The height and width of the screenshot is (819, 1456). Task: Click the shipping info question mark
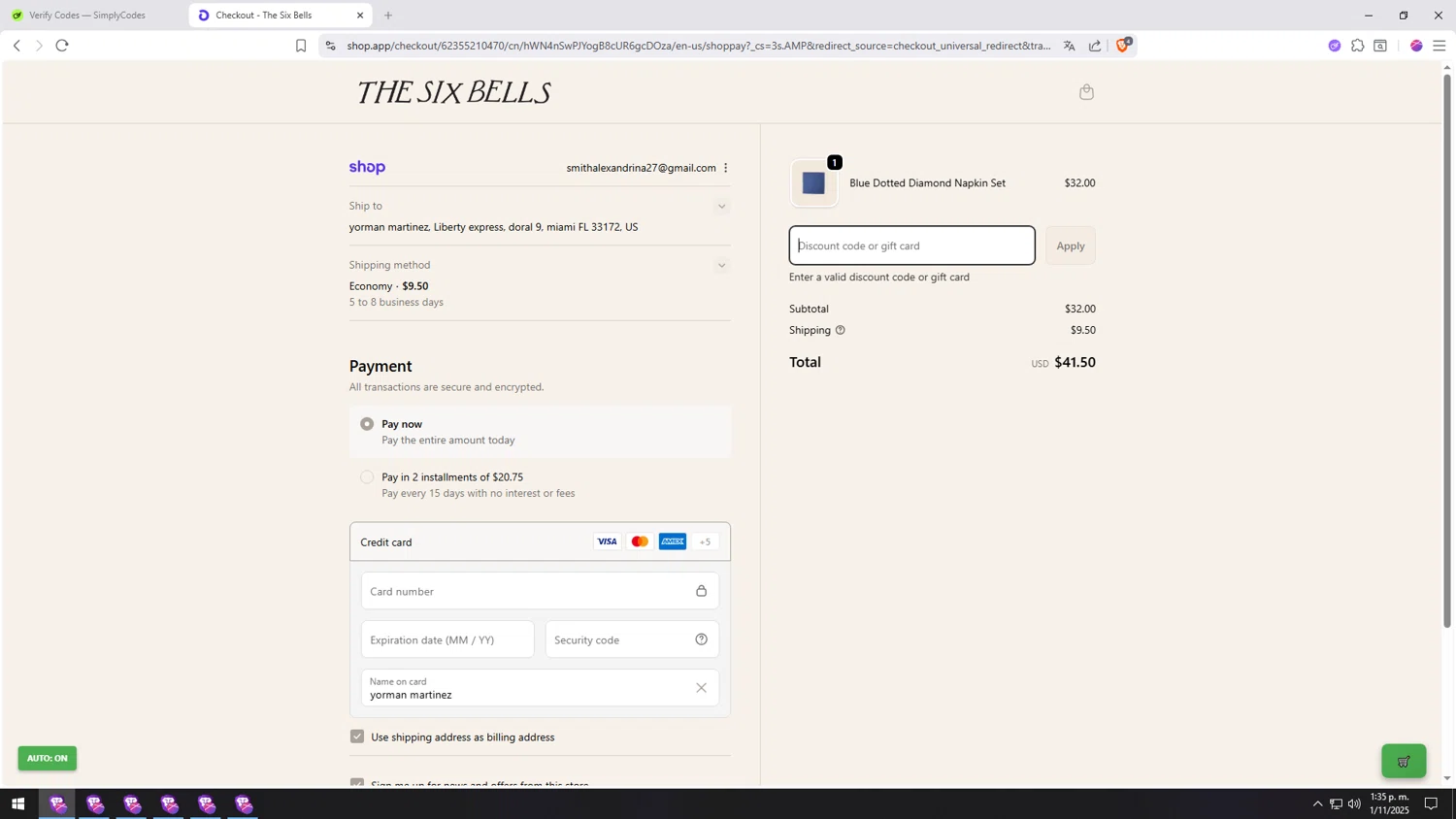point(841,330)
